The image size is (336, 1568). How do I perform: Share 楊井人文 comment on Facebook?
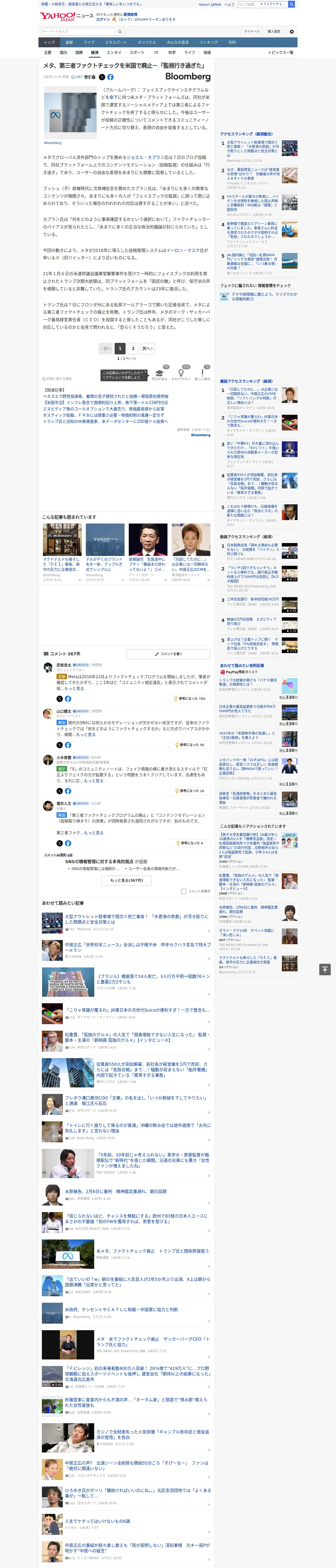[68, 844]
